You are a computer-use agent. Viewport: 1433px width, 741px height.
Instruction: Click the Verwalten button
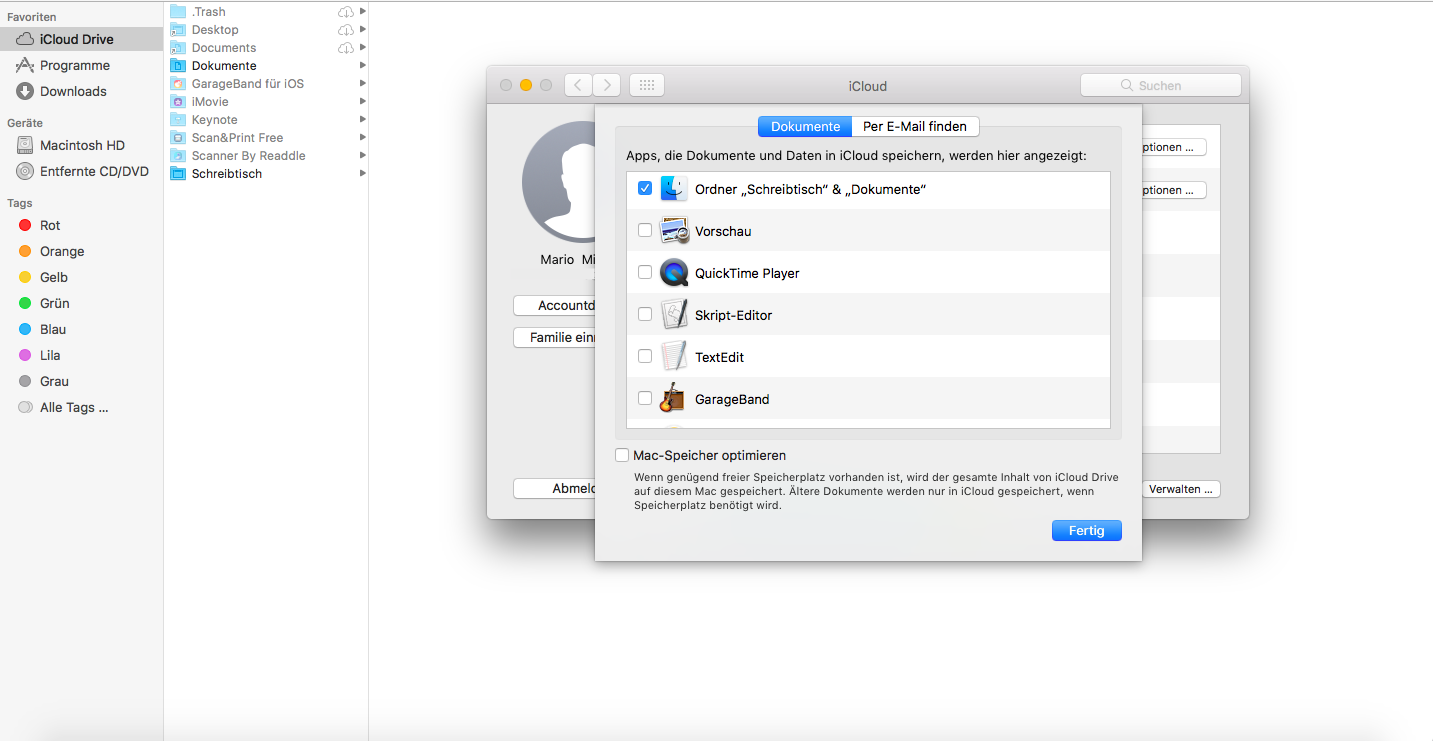(1181, 489)
